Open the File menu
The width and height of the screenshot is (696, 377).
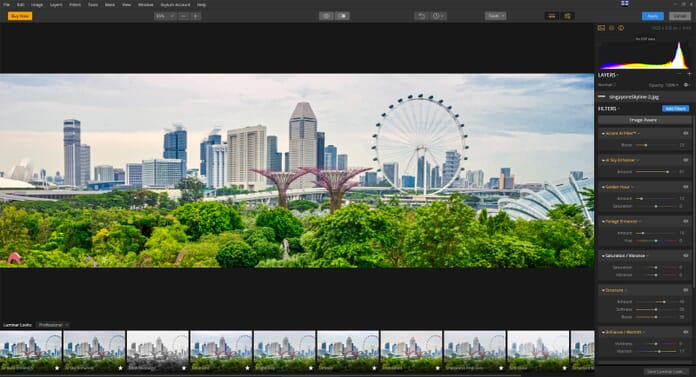point(6,4)
